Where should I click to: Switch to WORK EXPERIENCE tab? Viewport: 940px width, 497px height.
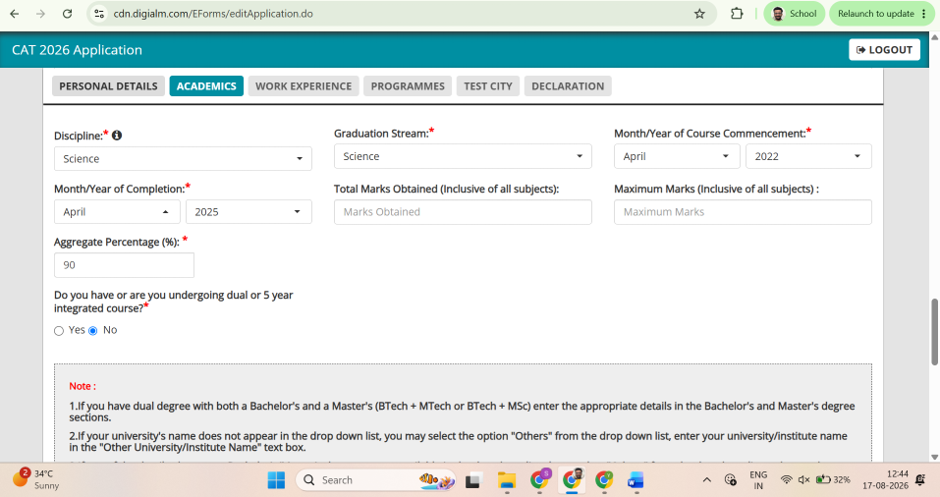(303, 86)
